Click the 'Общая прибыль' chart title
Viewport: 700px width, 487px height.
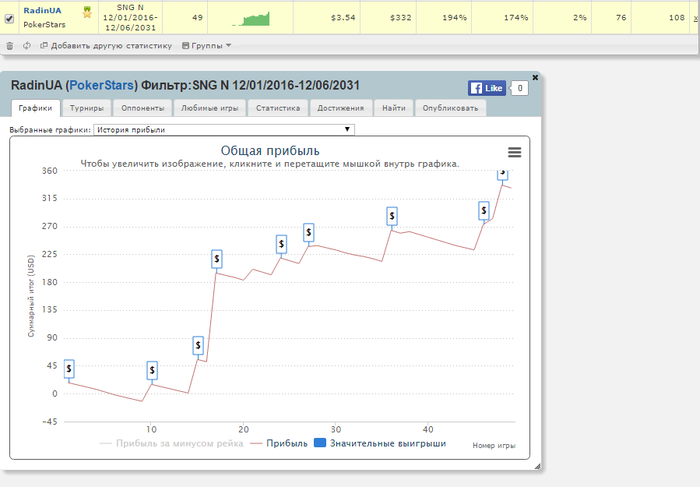[270, 150]
